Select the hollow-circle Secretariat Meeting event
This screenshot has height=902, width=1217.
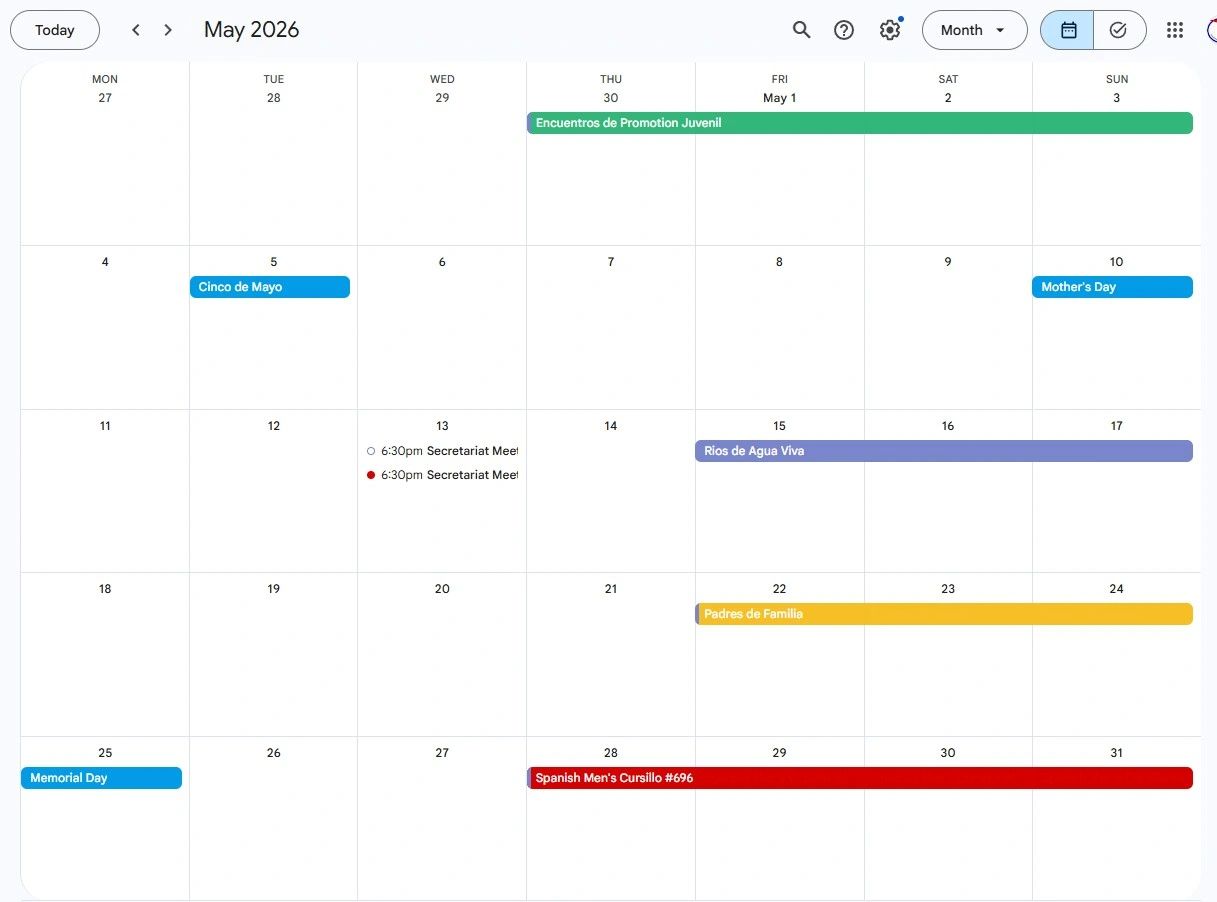pos(442,451)
